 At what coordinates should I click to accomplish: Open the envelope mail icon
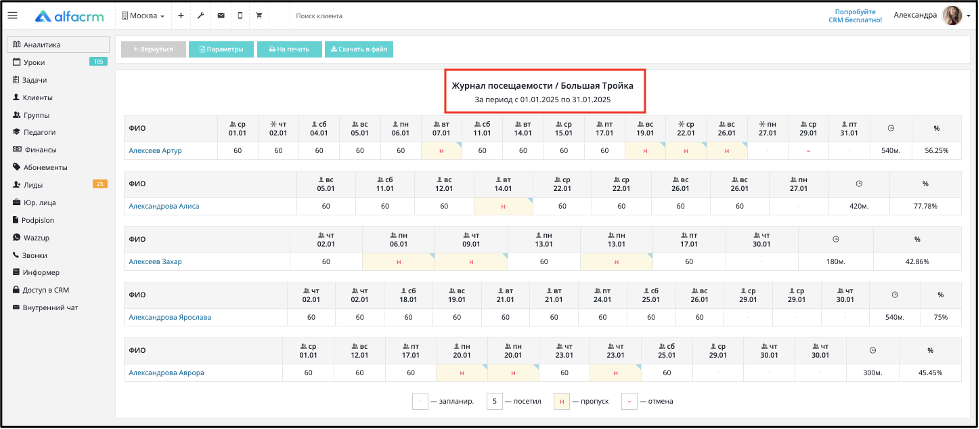coord(220,16)
